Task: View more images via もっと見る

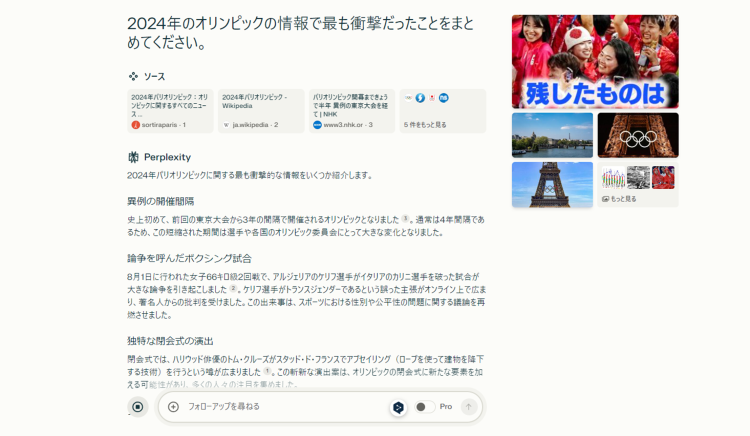Action: pos(638,185)
